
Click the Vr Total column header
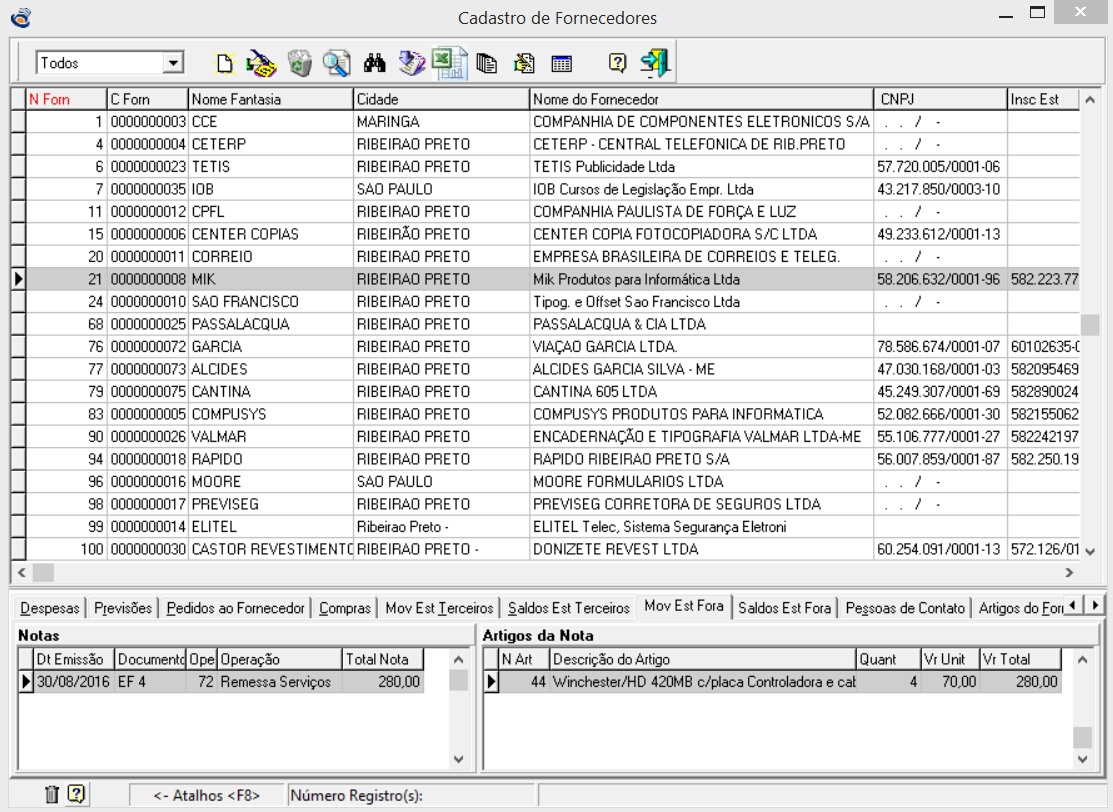[x=1021, y=659]
